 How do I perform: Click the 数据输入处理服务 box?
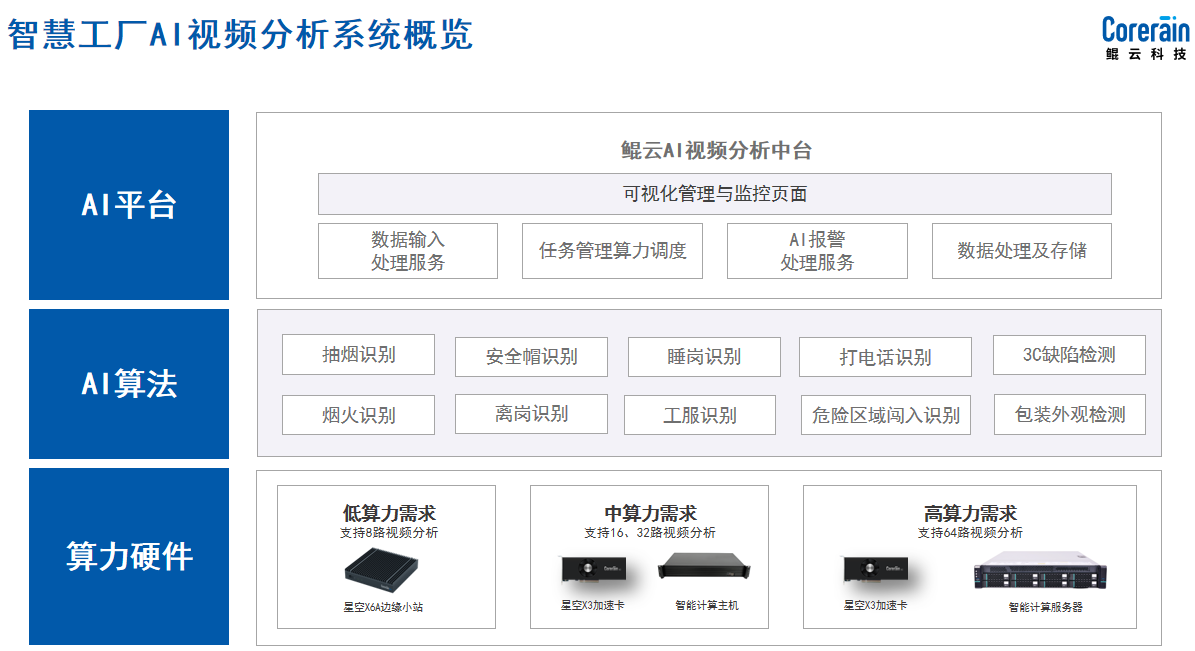(x=407, y=251)
